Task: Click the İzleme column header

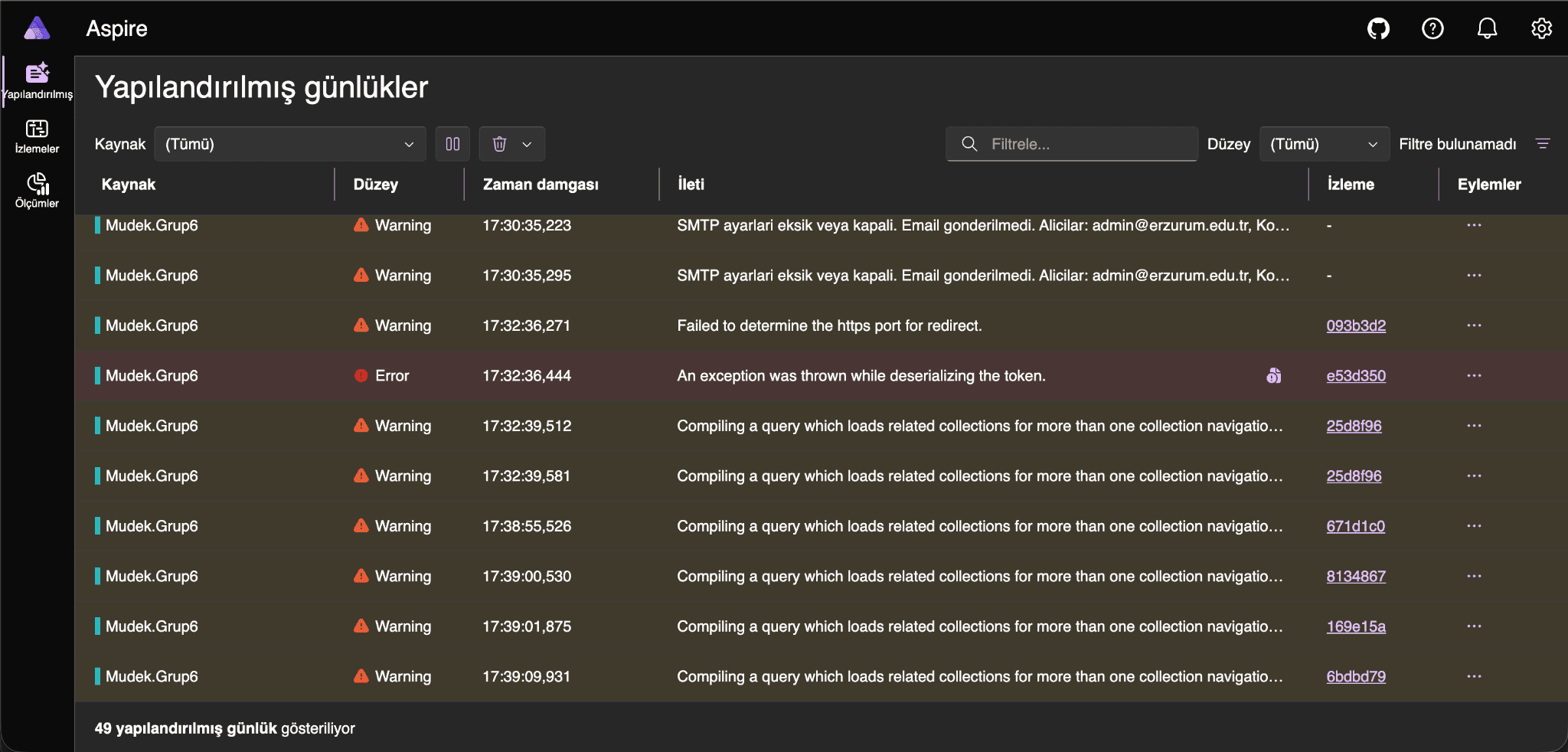Action: [x=1351, y=185]
